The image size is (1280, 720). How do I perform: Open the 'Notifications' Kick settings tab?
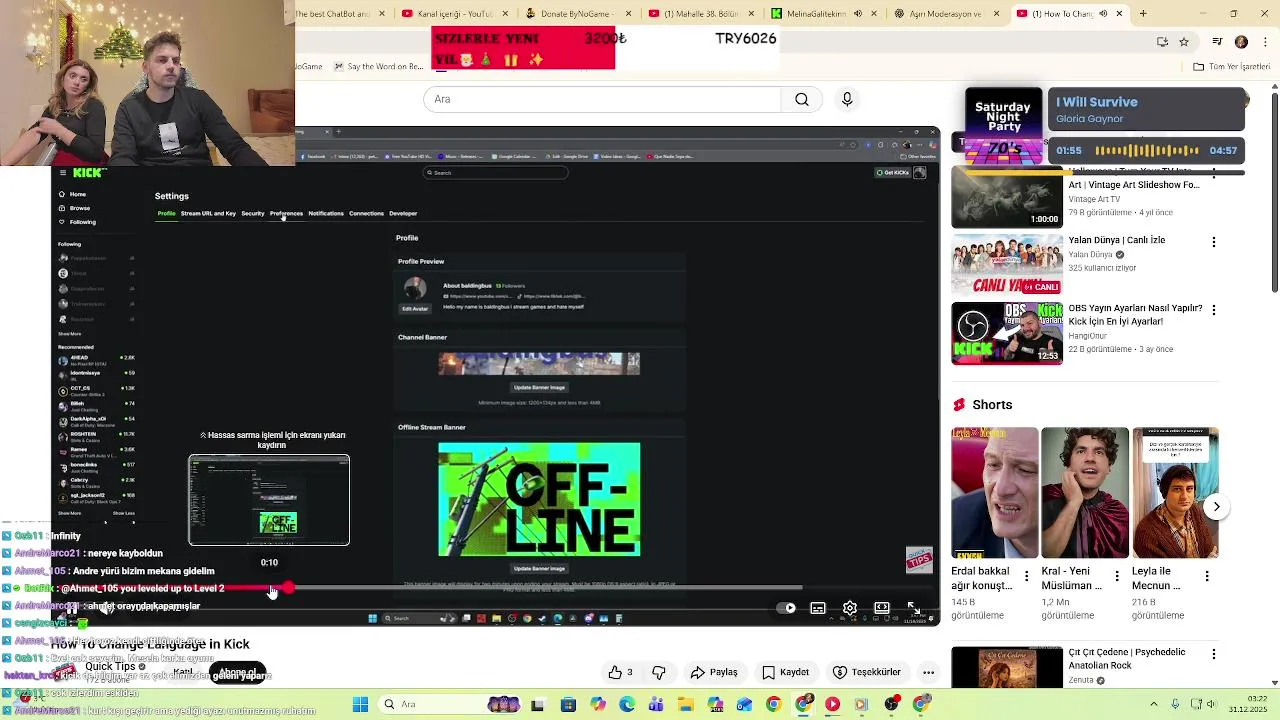pos(326,213)
